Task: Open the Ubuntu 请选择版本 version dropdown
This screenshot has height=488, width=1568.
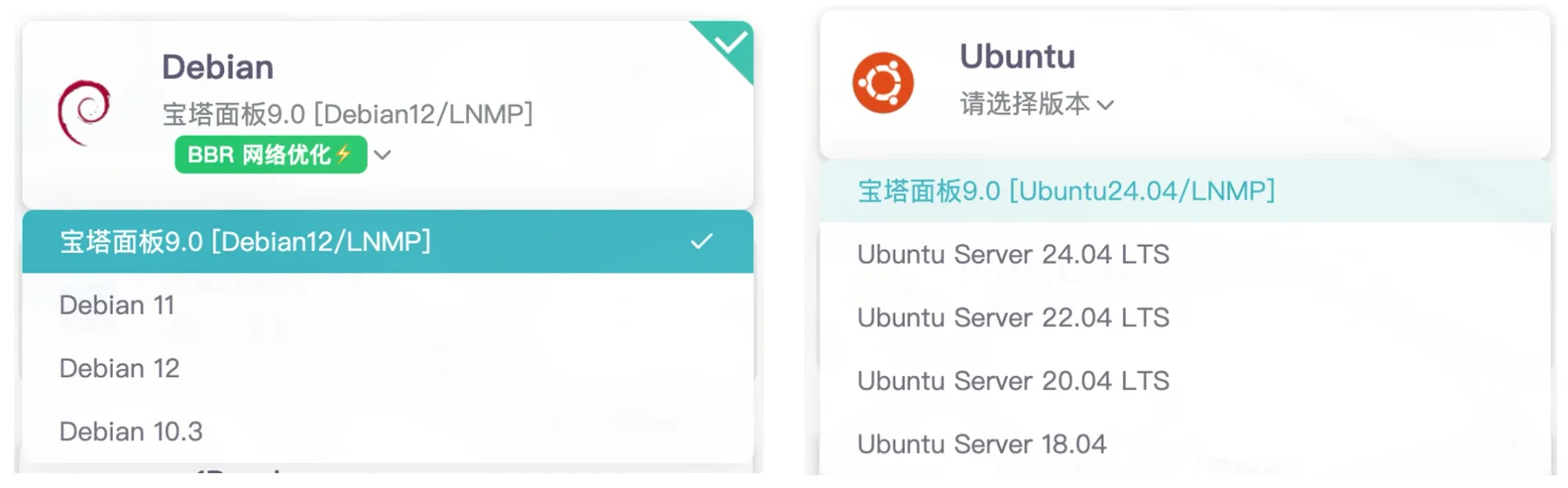Action: coord(1036,104)
